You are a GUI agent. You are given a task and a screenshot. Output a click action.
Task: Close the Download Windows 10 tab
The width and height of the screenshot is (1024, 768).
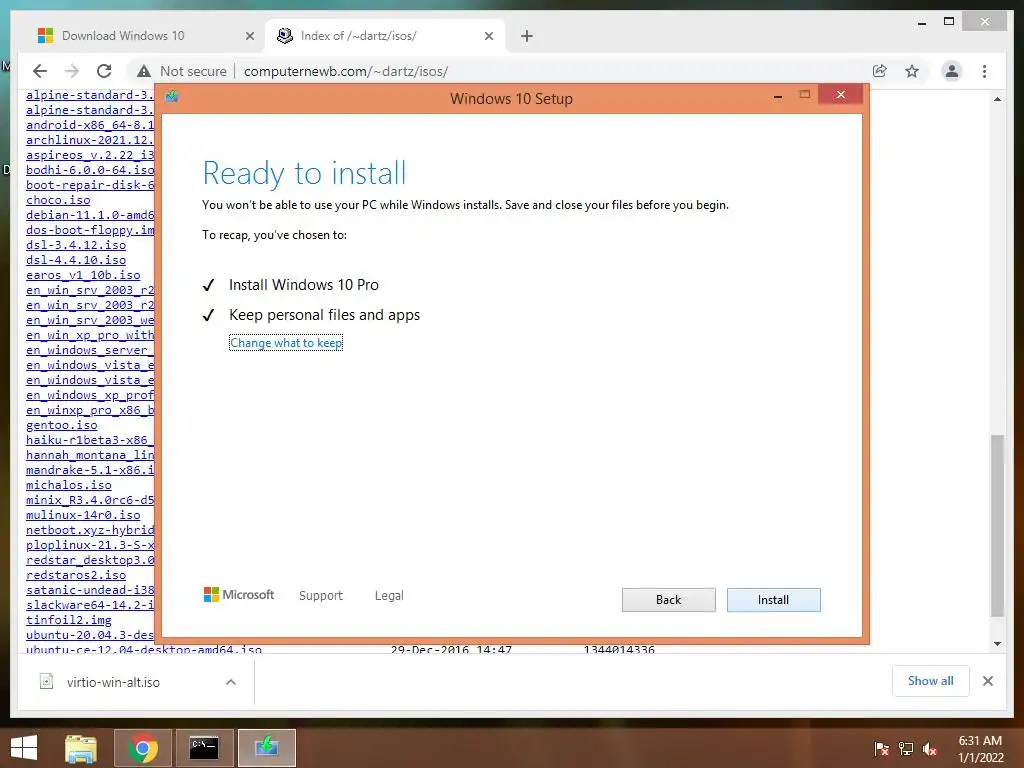pos(249,36)
